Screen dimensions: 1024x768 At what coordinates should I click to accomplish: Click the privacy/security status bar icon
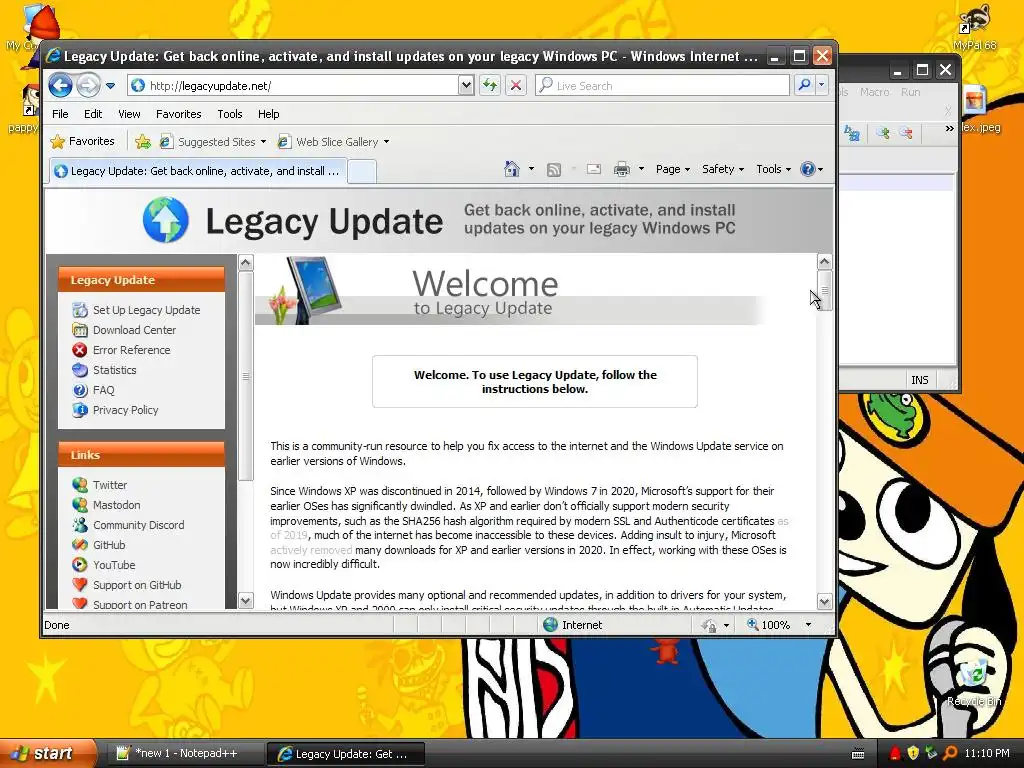tap(709, 626)
